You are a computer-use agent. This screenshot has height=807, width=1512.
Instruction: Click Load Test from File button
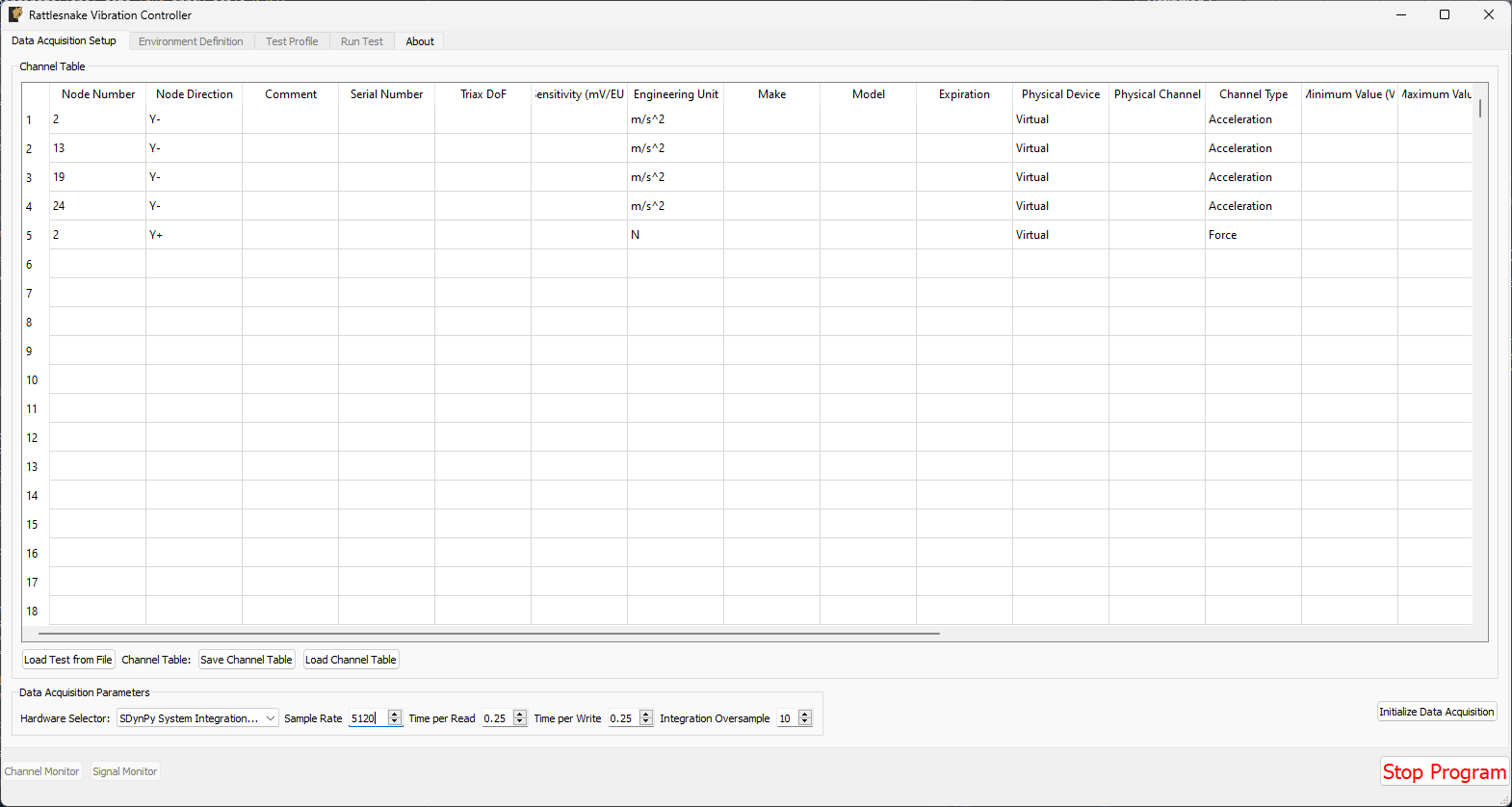pyautogui.click(x=68, y=660)
